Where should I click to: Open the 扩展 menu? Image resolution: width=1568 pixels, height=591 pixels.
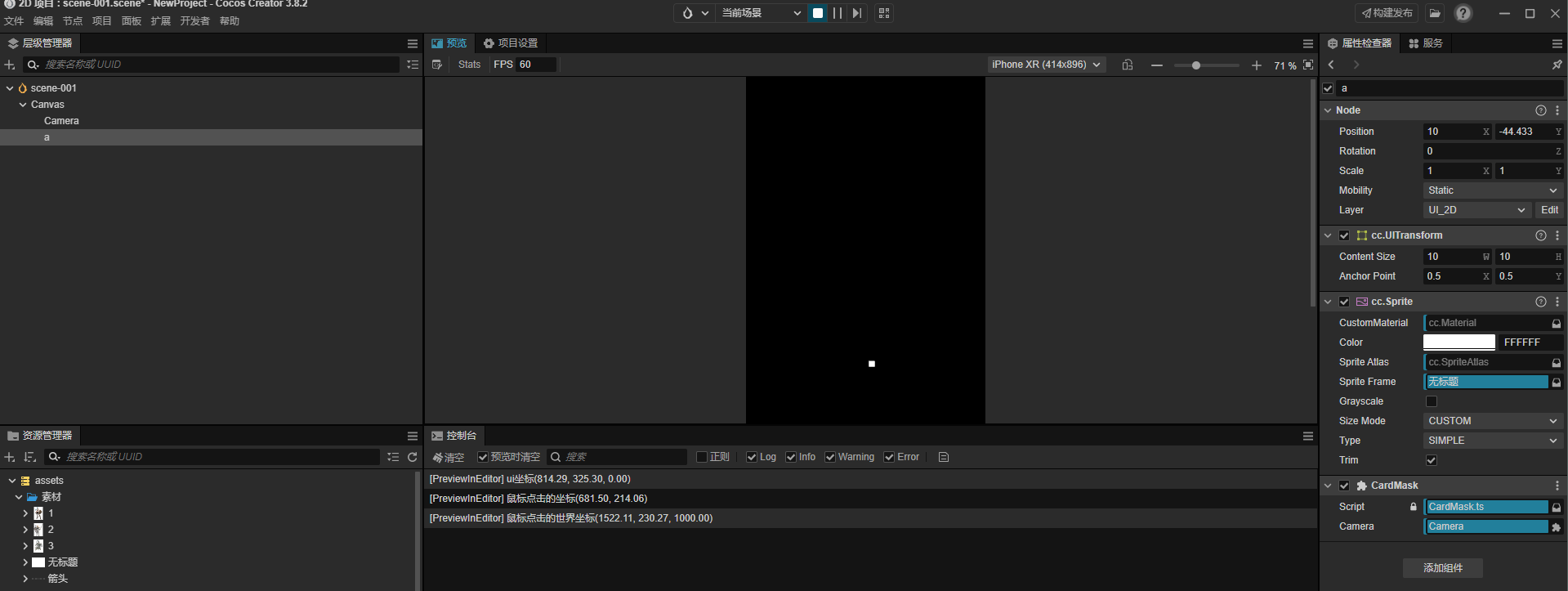coord(161,21)
